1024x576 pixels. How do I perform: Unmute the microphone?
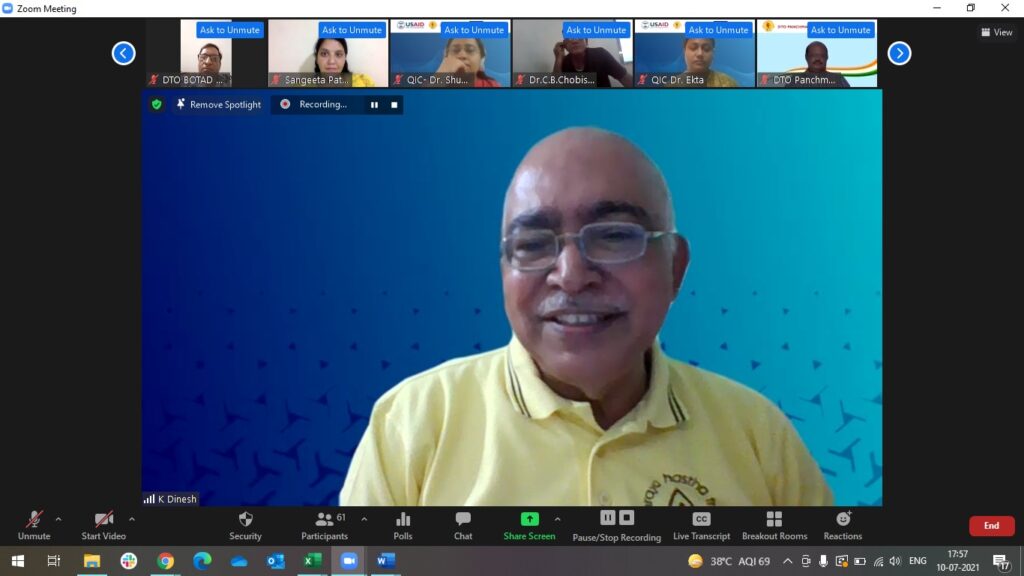[34, 520]
